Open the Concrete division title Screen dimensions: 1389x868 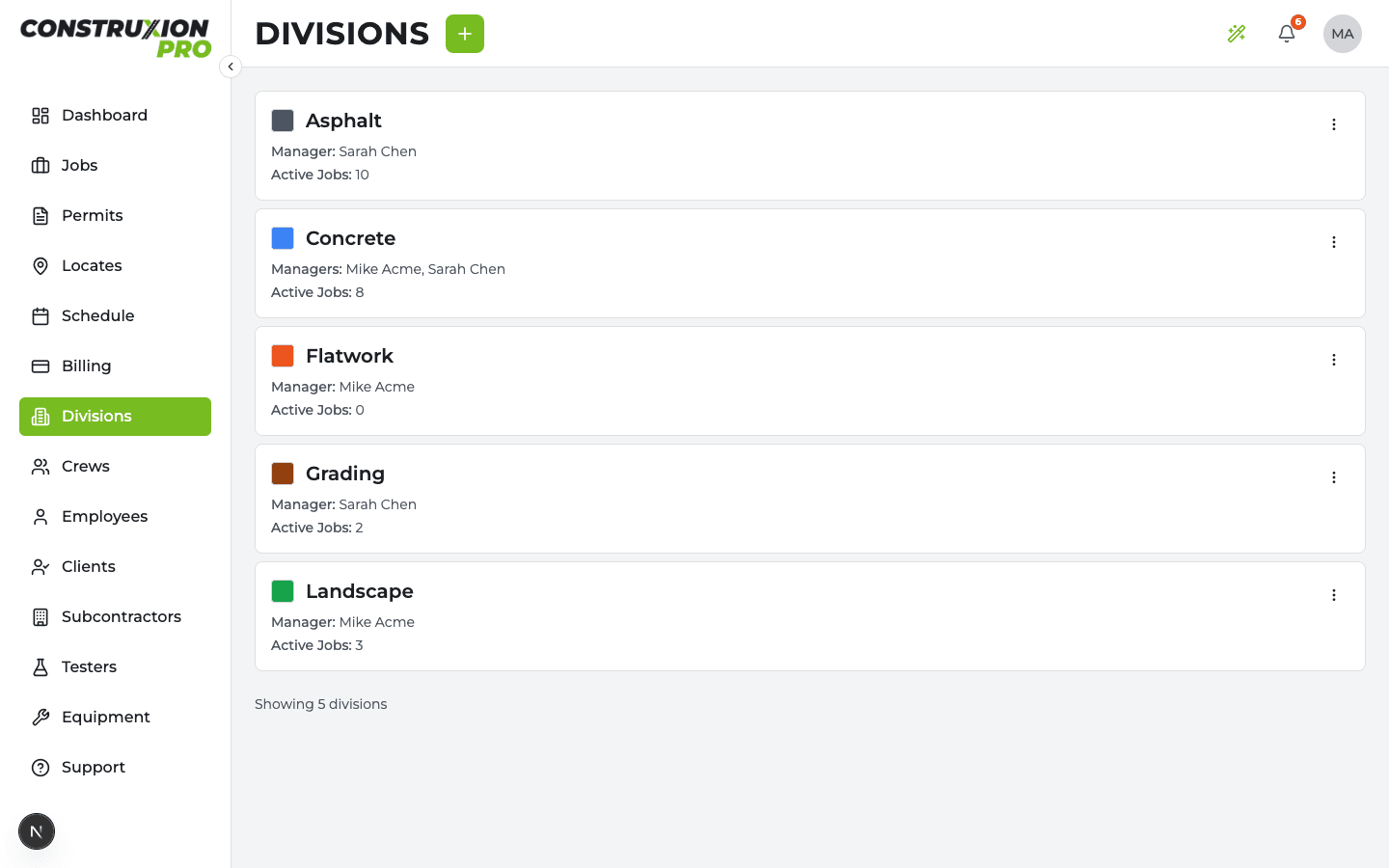pos(350,238)
